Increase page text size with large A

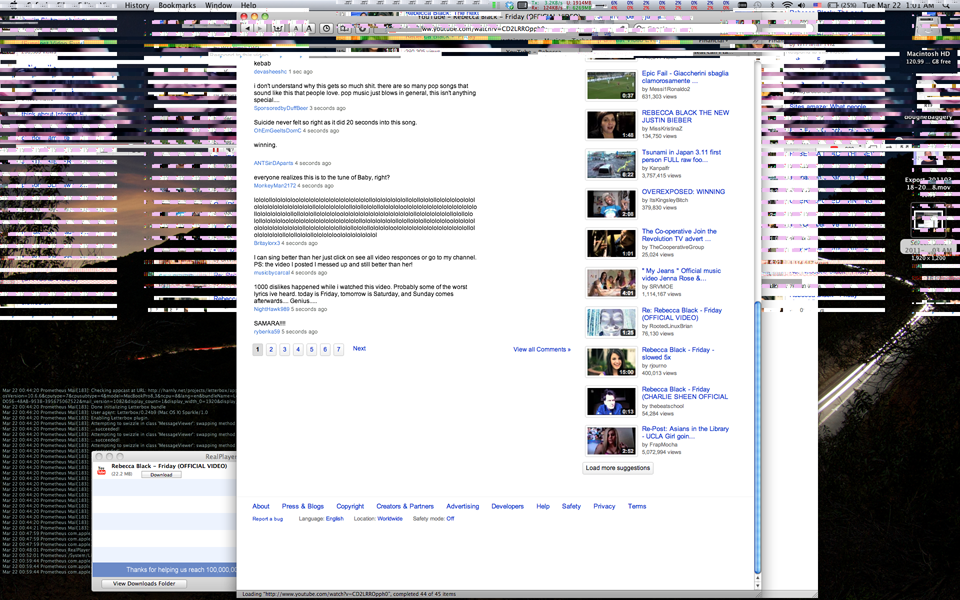click(309, 28)
